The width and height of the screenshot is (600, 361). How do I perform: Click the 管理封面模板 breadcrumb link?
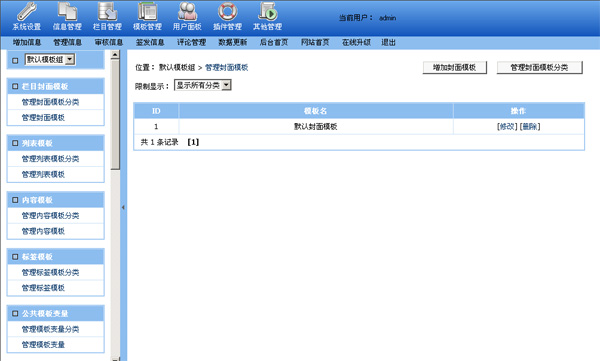(227, 67)
